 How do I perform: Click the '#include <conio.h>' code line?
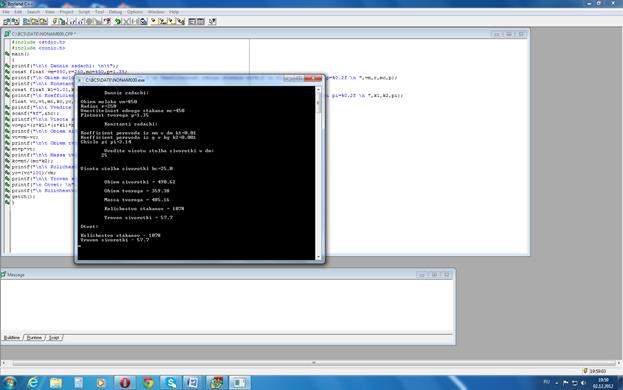point(39,48)
